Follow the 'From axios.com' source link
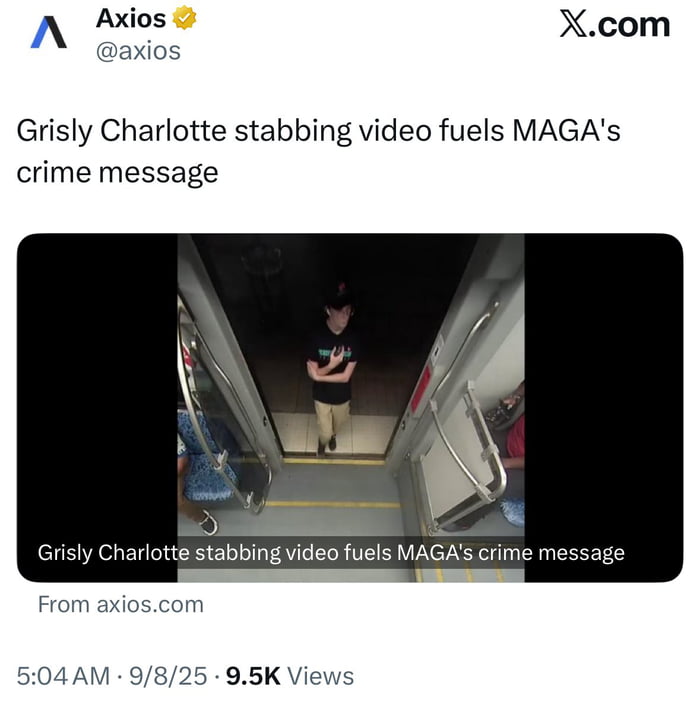Image resolution: width=700 pixels, height=706 pixels. [121, 604]
